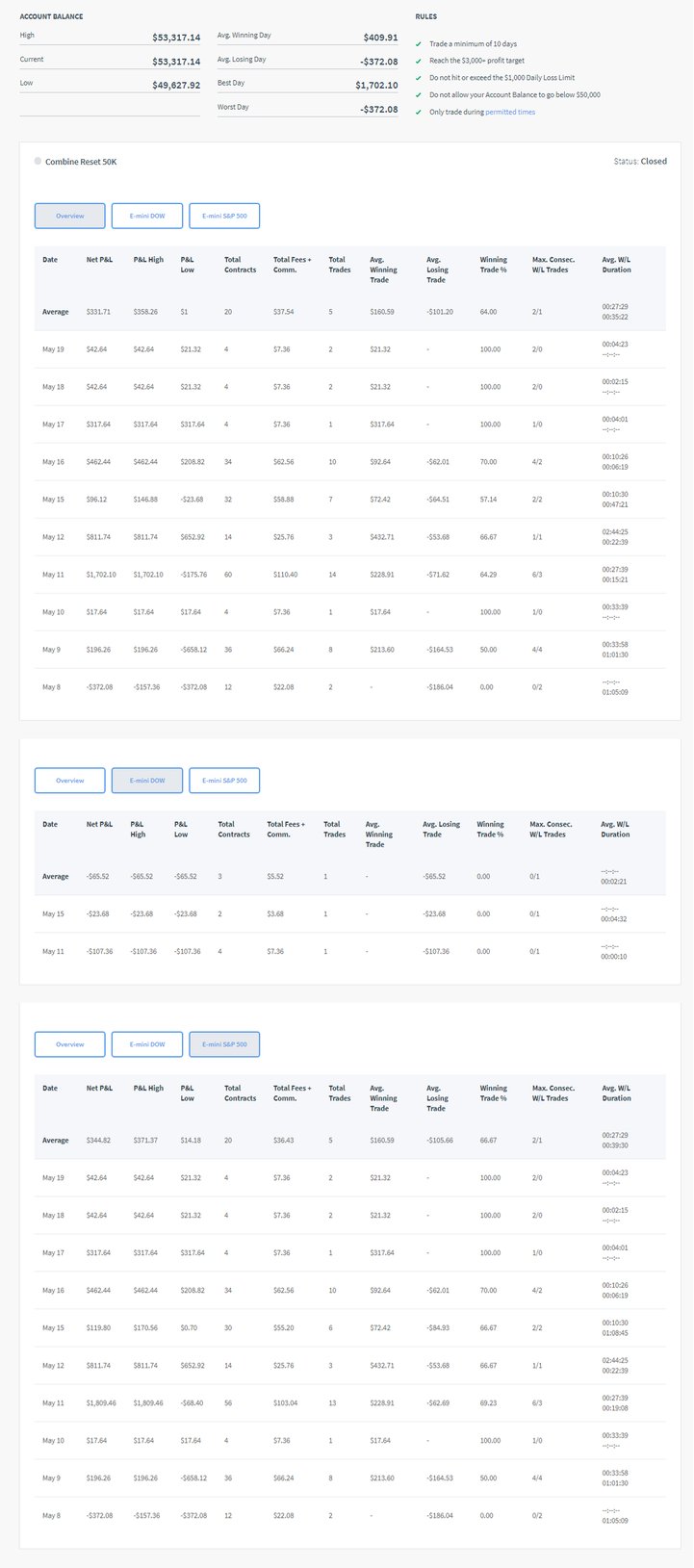
Task: Click the Low account balance $49,627.92
Action: pos(176,85)
